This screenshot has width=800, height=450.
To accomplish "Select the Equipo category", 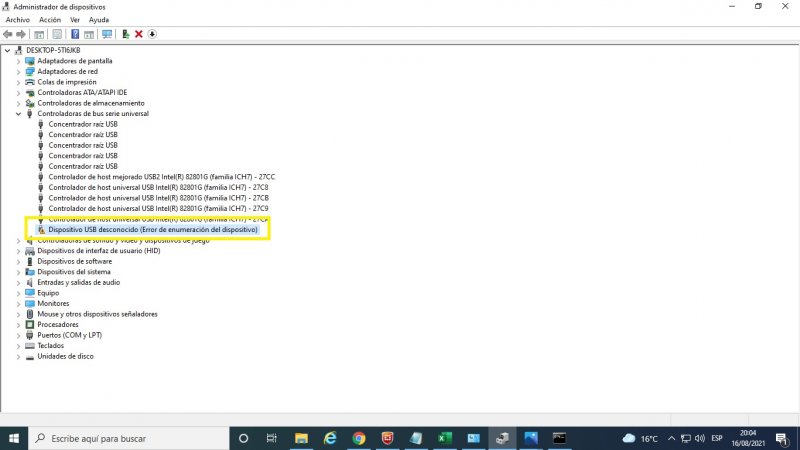I will [x=48, y=293].
